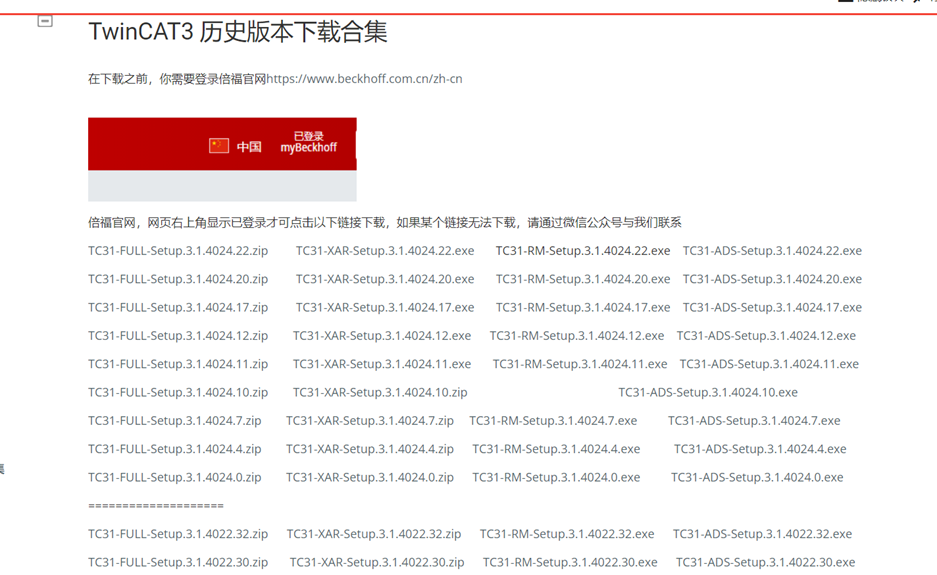The width and height of the screenshot is (937, 575).
Task: Download TC31-XAR-Setup.3.1.4022.32.zip
Action: click(374, 534)
